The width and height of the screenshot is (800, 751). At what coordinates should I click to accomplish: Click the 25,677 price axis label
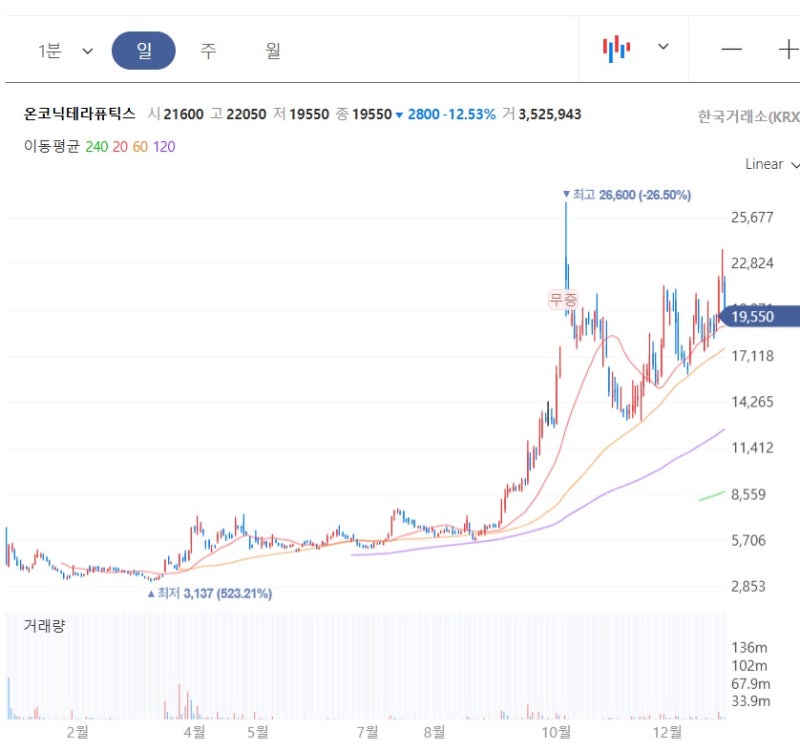coord(752,217)
